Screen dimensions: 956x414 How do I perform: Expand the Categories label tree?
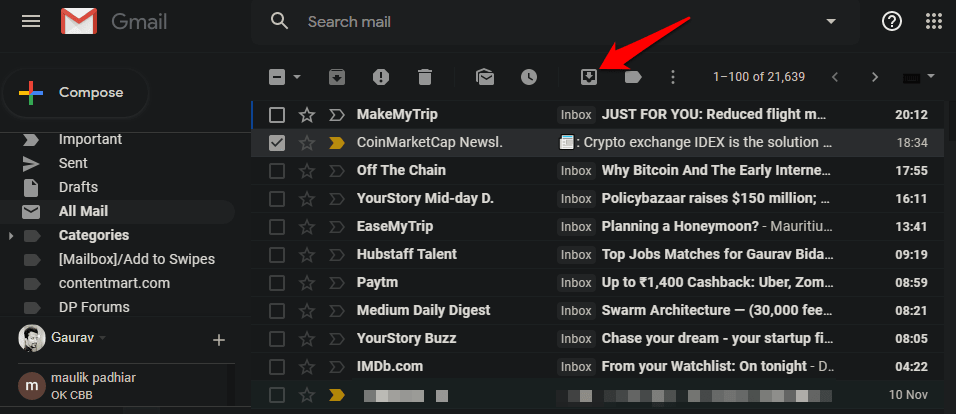coord(11,235)
